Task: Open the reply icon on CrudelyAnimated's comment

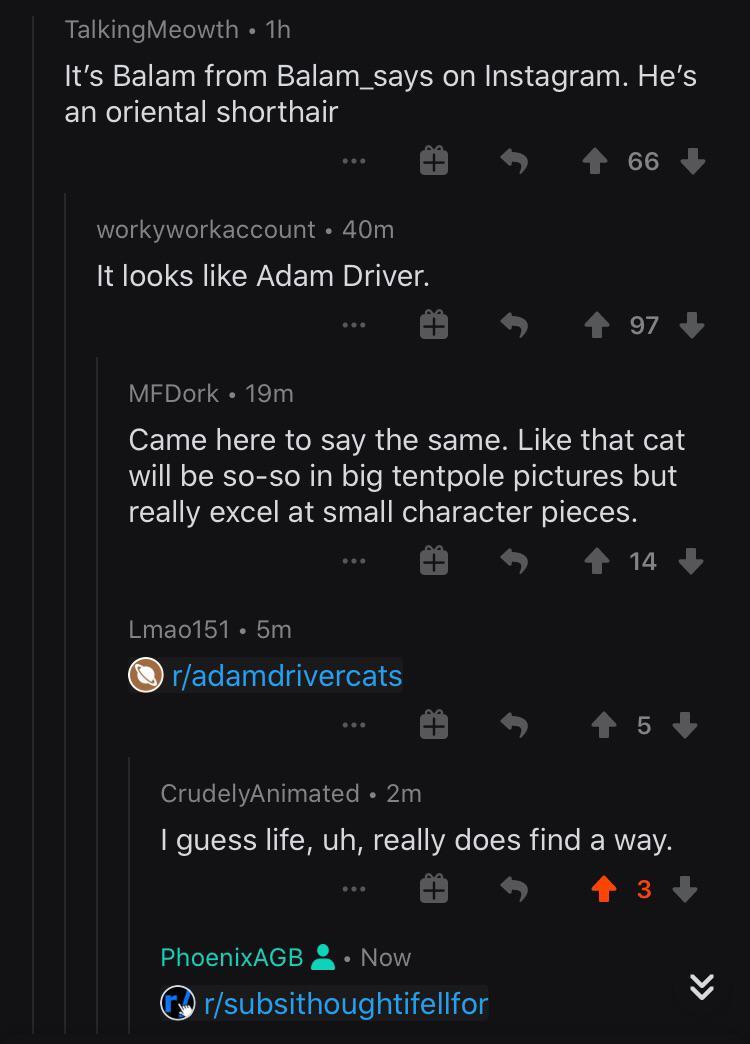Action: click(x=514, y=889)
